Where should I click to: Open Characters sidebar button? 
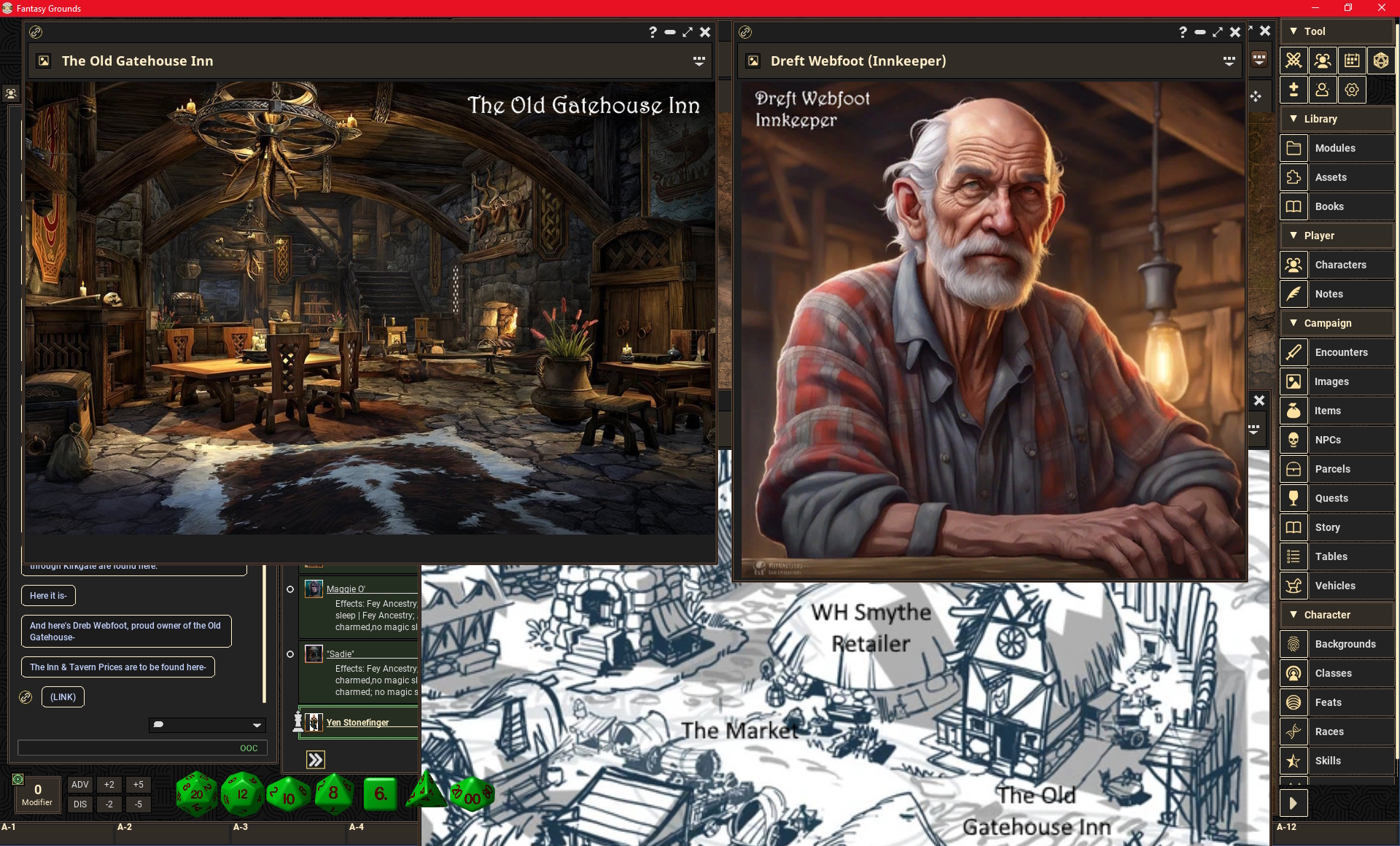[x=1337, y=265]
